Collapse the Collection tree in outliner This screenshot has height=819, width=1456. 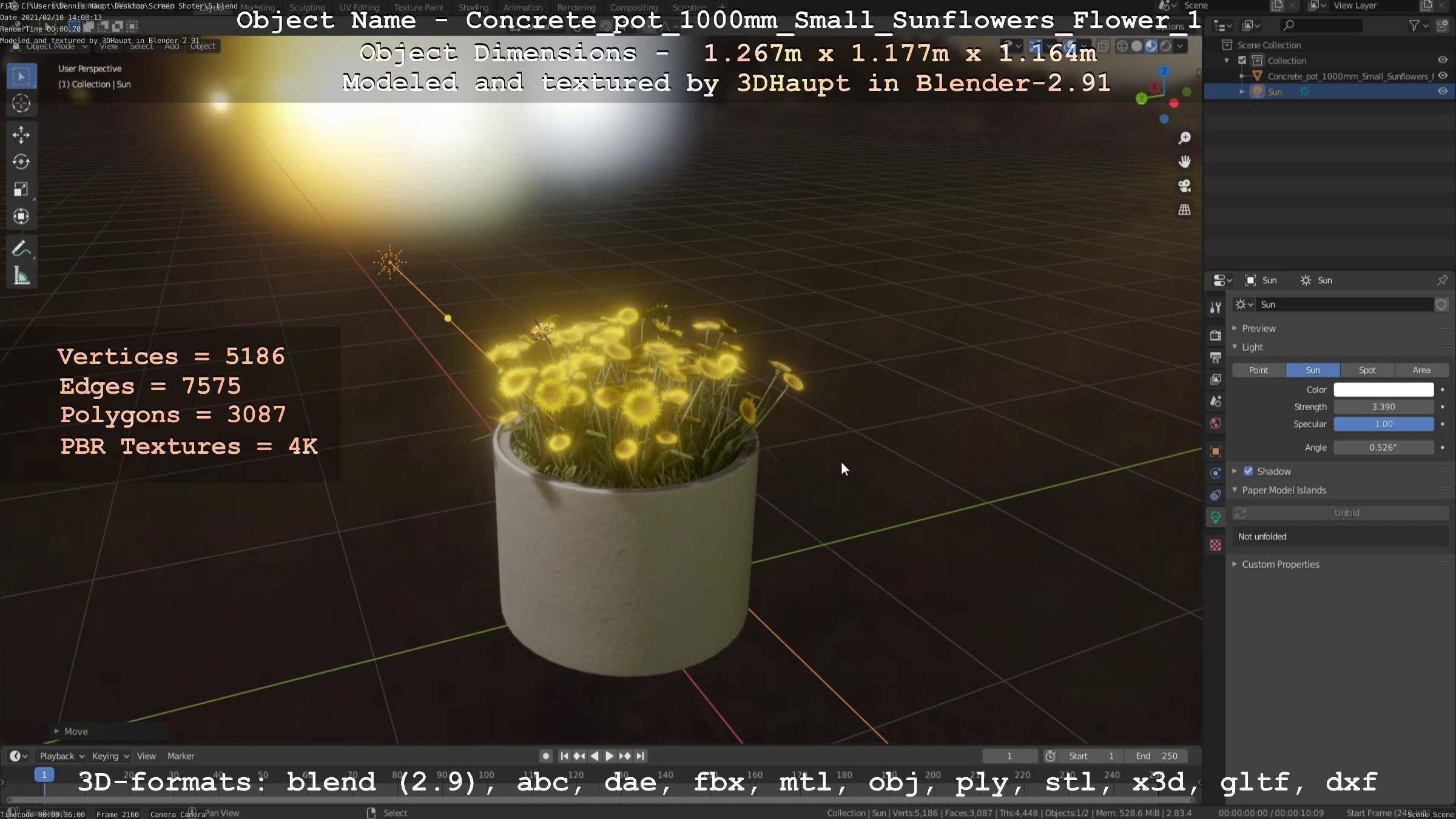(1227, 60)
